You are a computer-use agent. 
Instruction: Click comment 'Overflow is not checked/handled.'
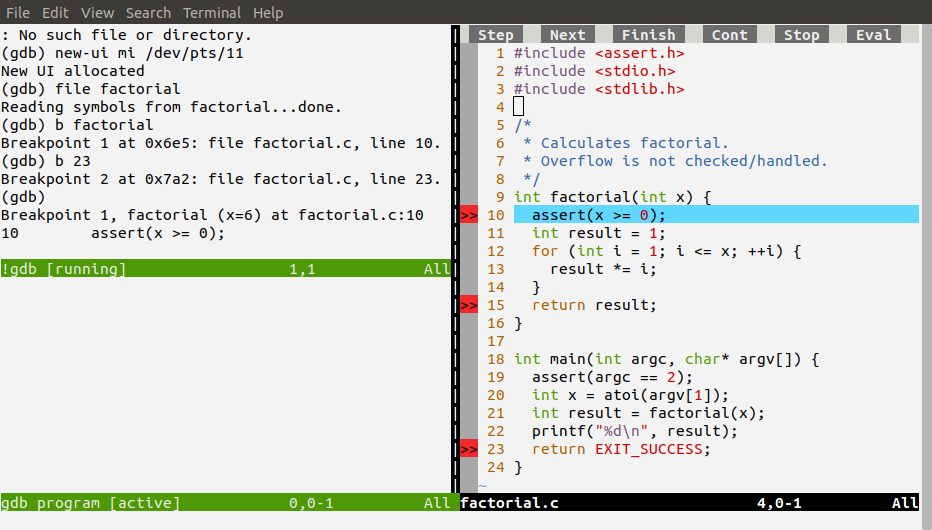(x=684, y=160)
